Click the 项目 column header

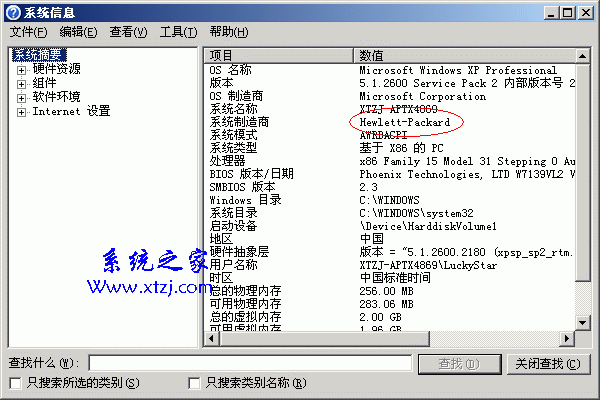(278, 56)
